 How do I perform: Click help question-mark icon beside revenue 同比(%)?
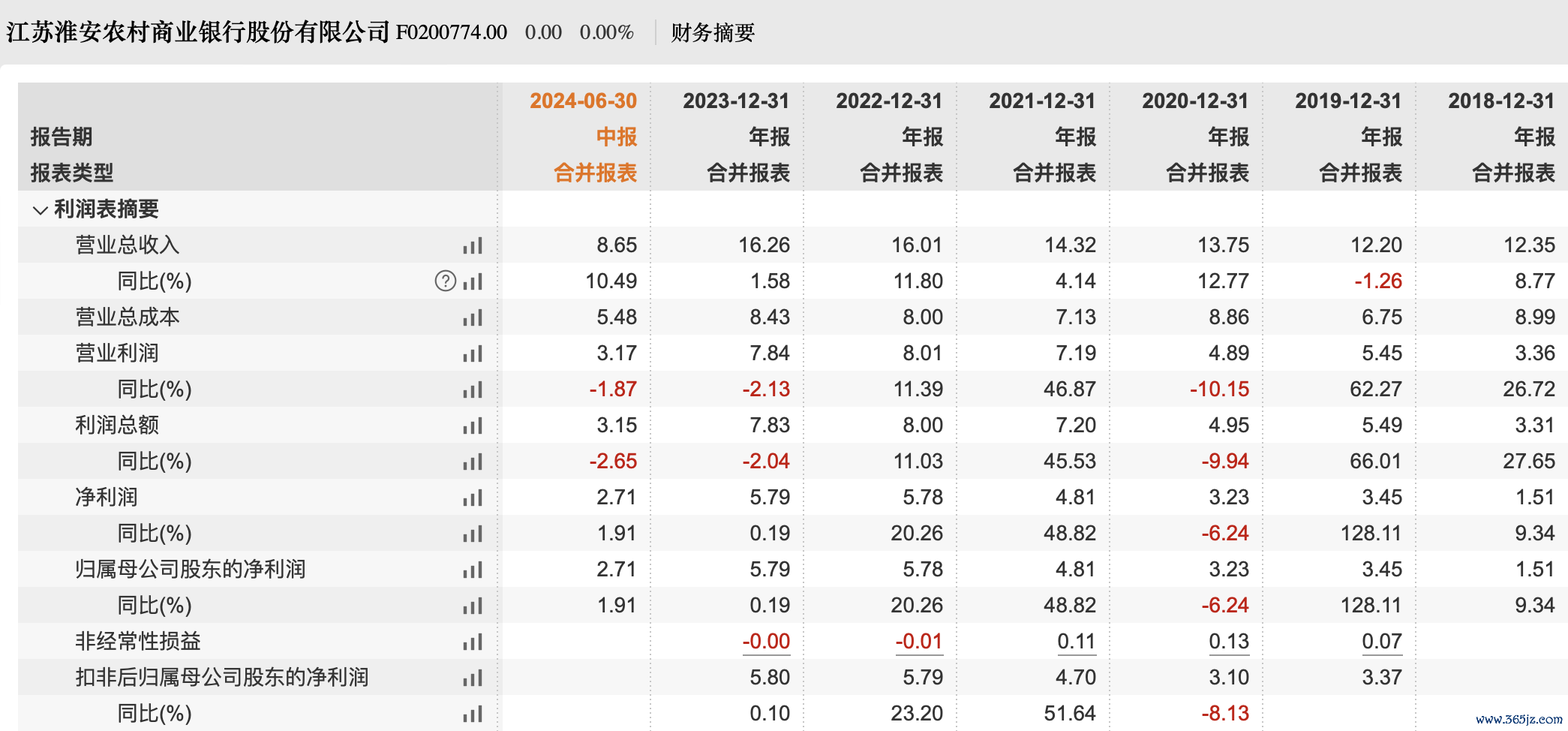446,281
